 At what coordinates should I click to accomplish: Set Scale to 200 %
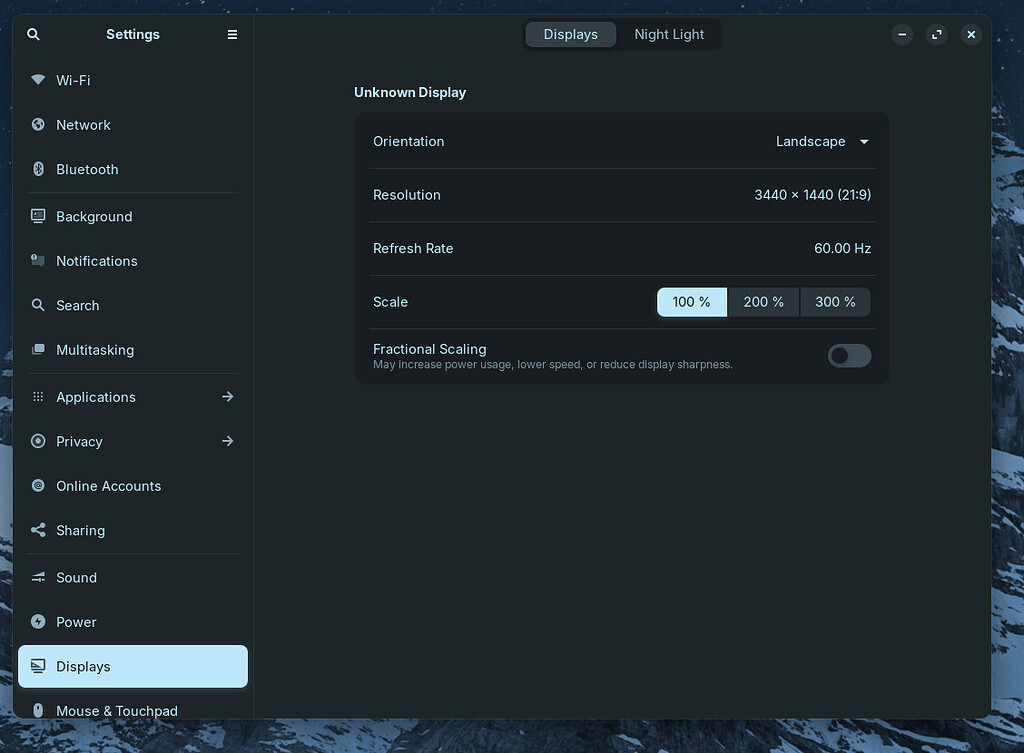[763, 302]
